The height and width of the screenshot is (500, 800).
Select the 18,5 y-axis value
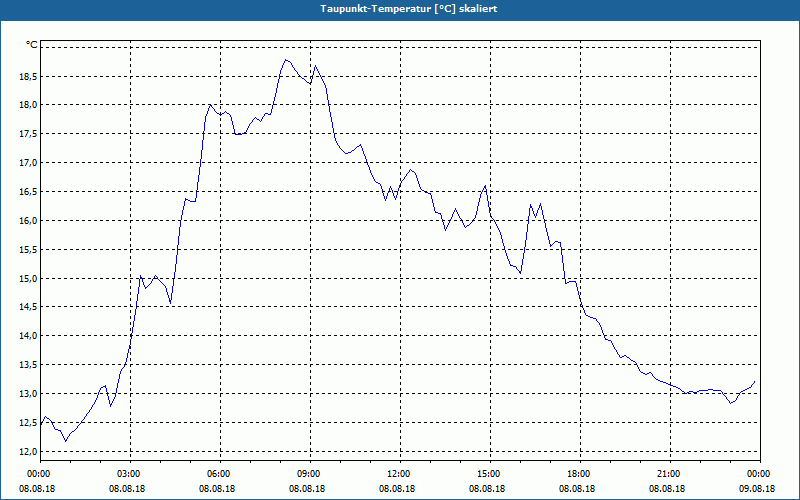click(x=27, y=77)
